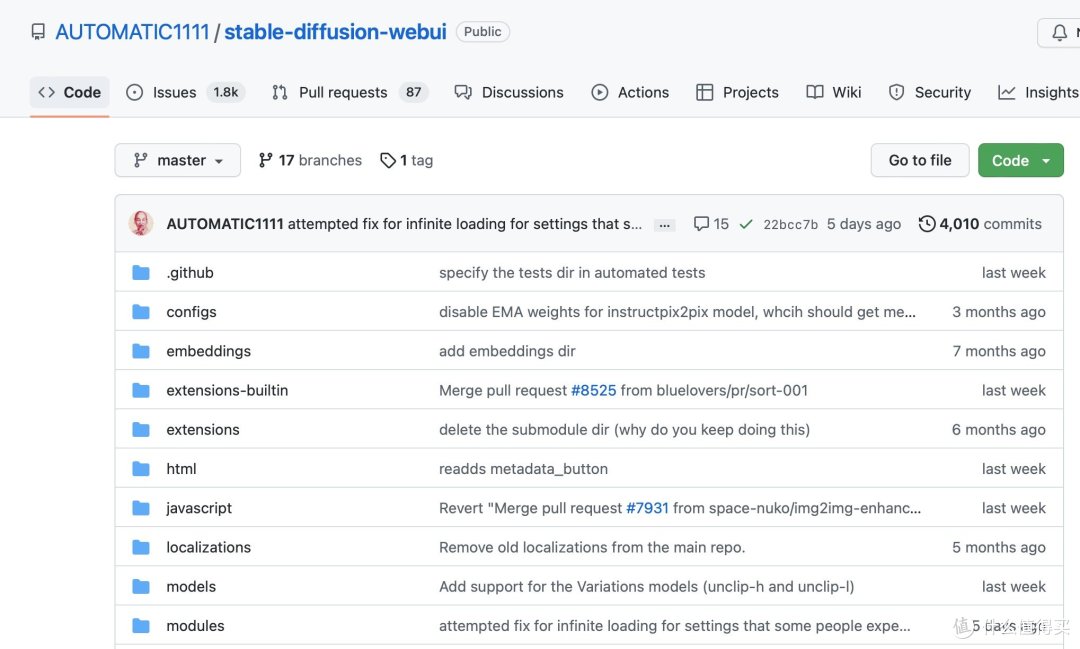
Task: Switch to the Issues tab
Action: pyautogui.click(x=175, y=92)
